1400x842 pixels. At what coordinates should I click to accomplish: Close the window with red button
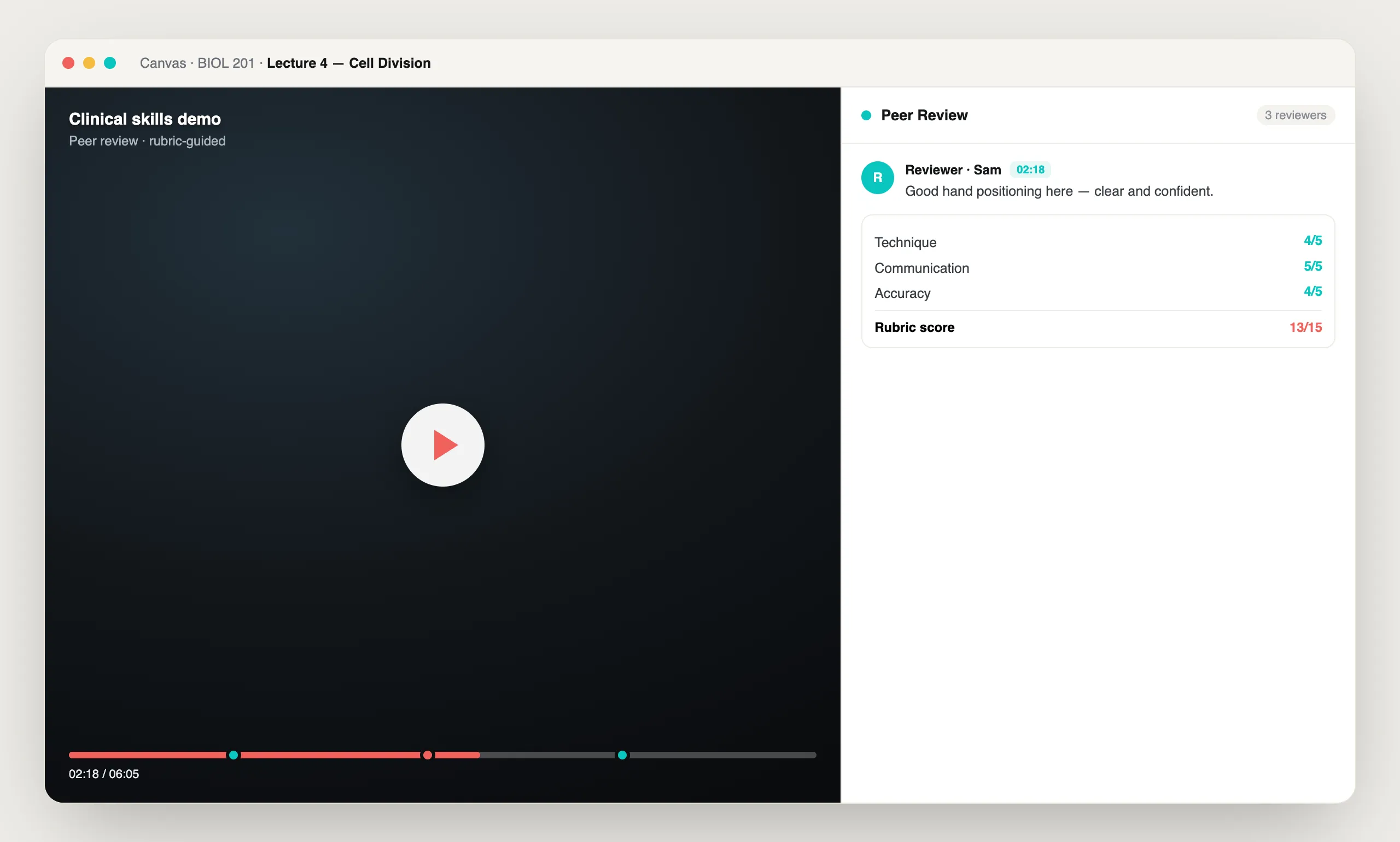click(68, 63)
